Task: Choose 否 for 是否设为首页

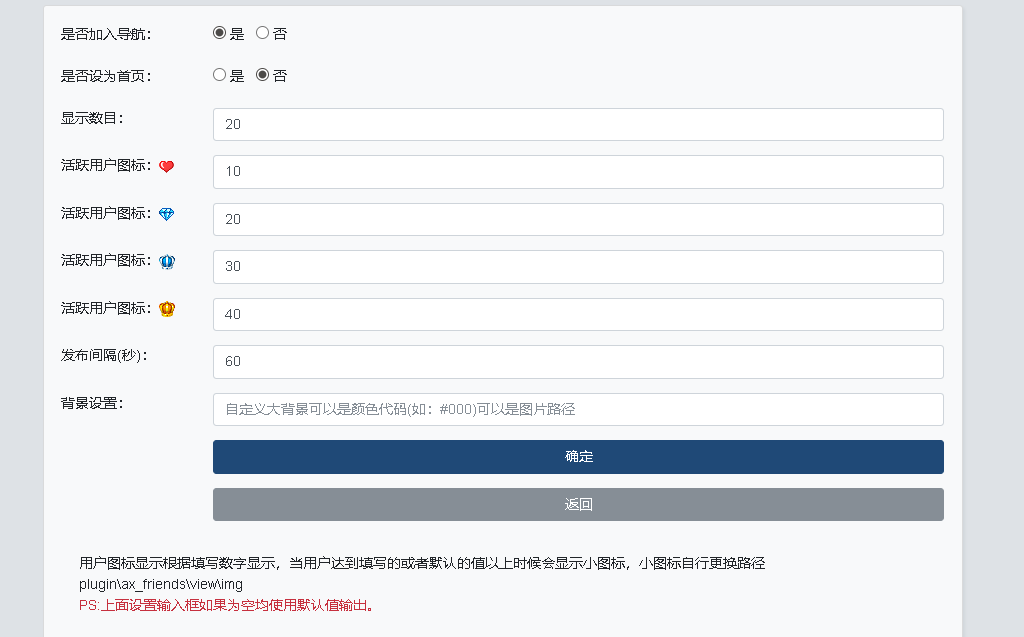Action: point(263,75)
